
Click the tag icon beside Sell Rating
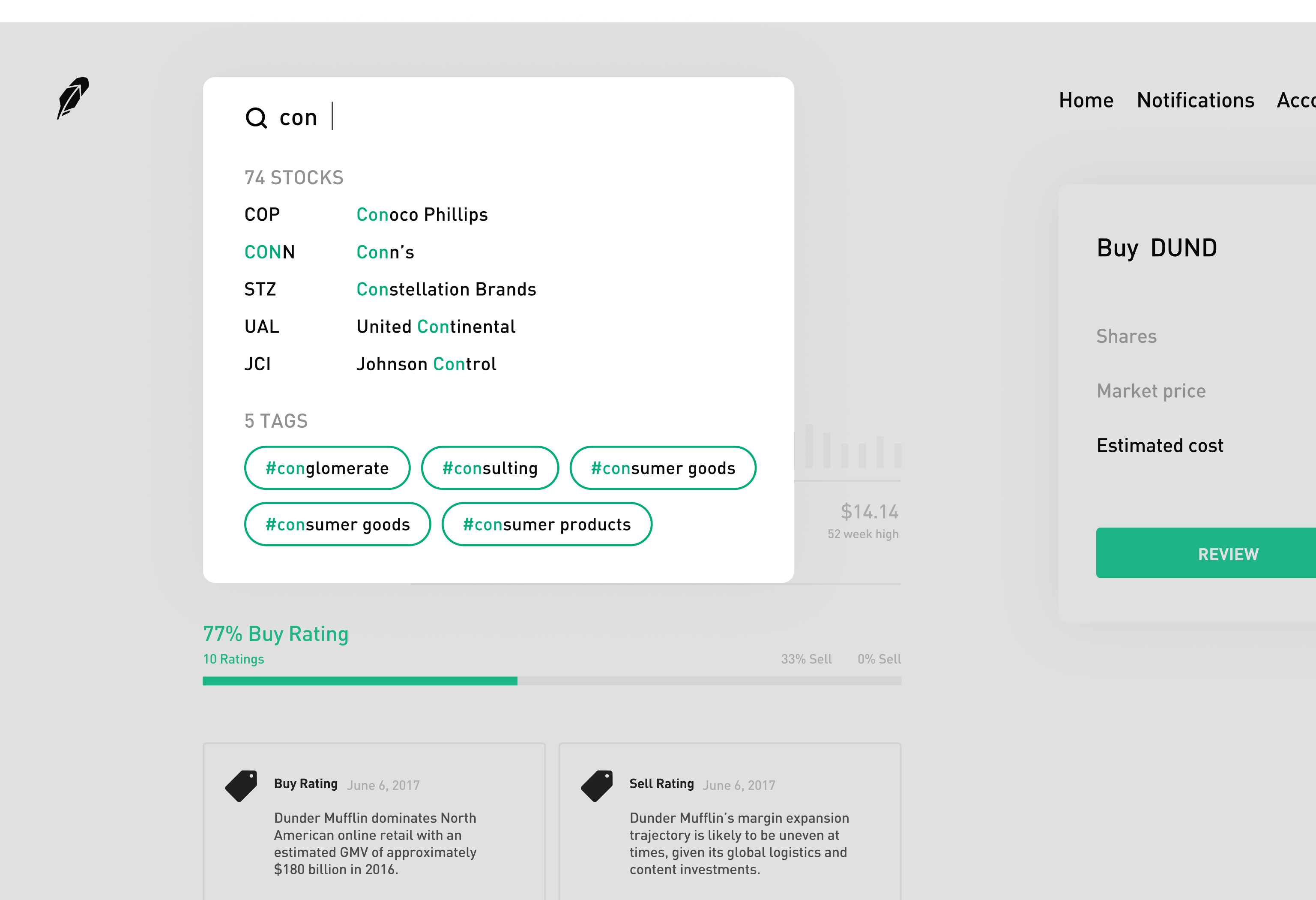[x=597, y=786]
